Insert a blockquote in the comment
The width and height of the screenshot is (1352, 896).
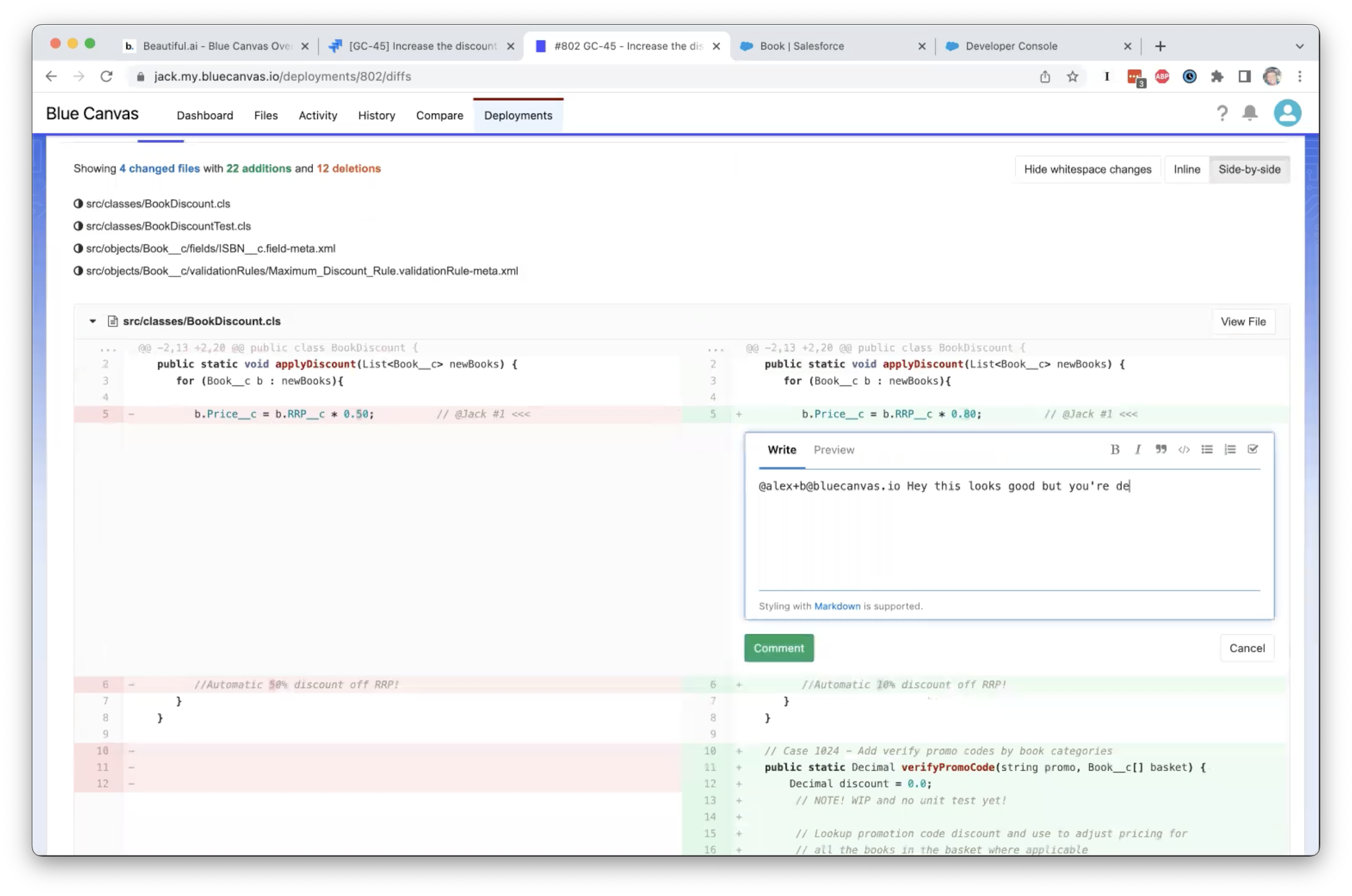(x=1161, y=450)
